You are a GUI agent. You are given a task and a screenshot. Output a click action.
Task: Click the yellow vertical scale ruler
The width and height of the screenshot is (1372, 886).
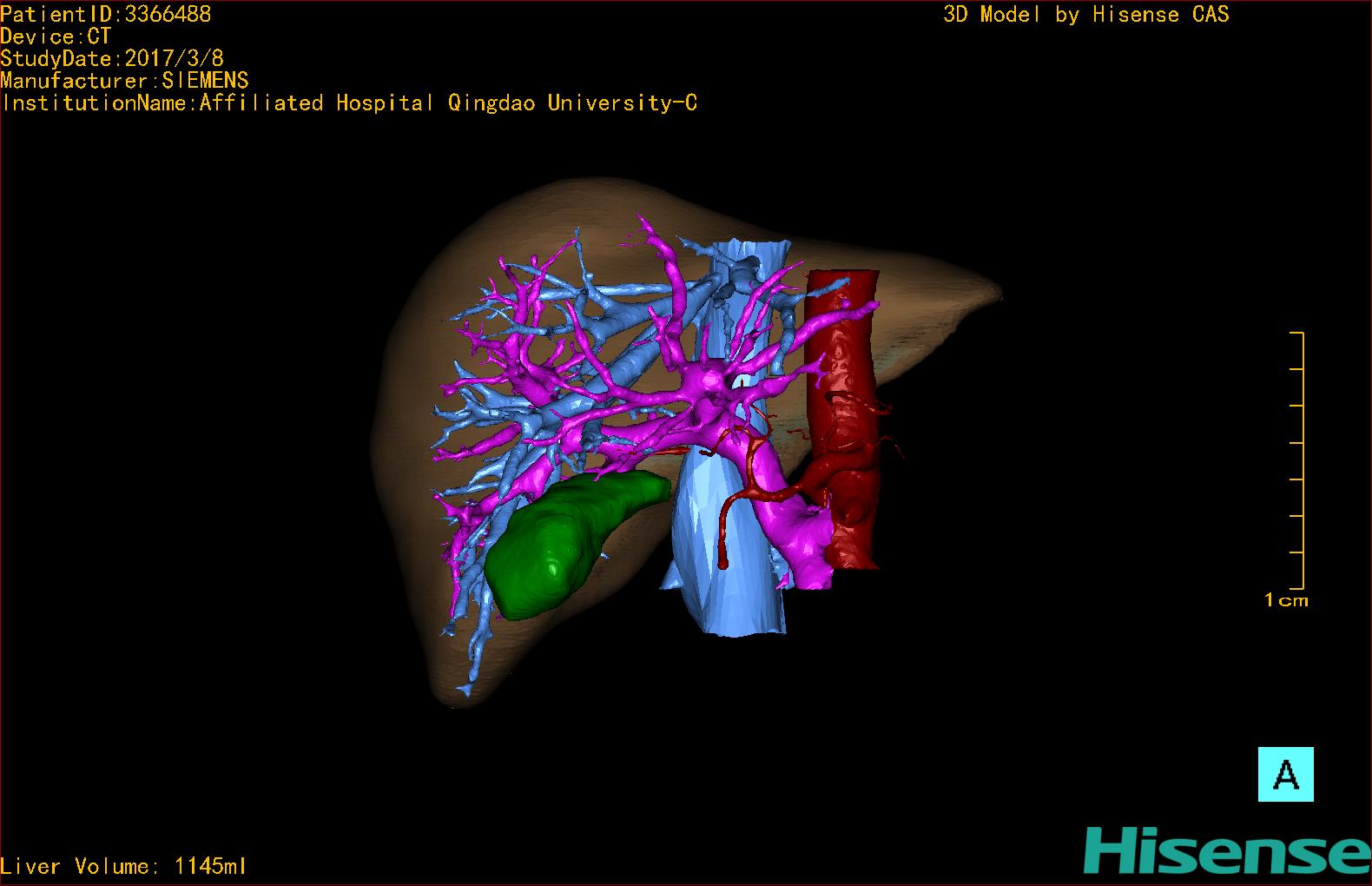[1297, 460]
